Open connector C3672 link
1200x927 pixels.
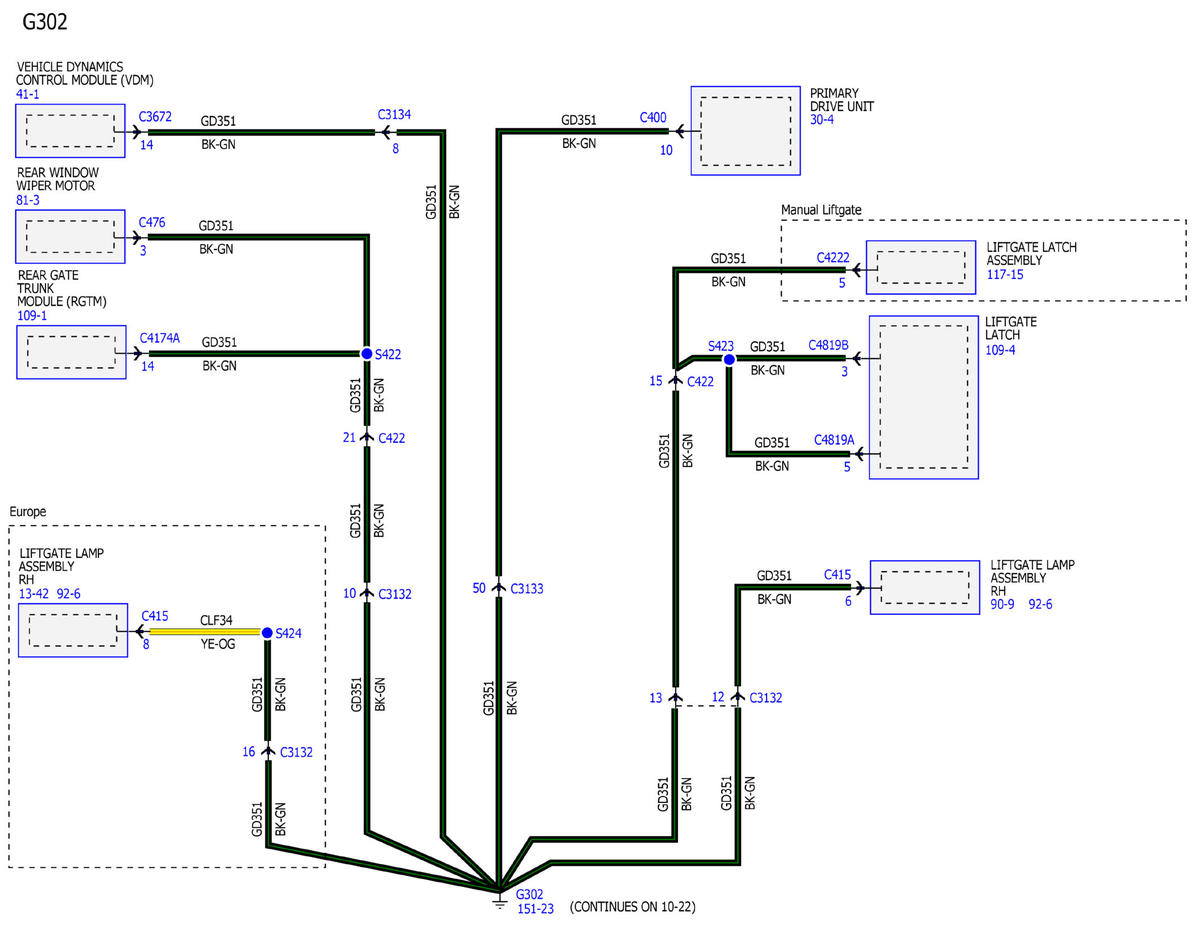(155, 117)
